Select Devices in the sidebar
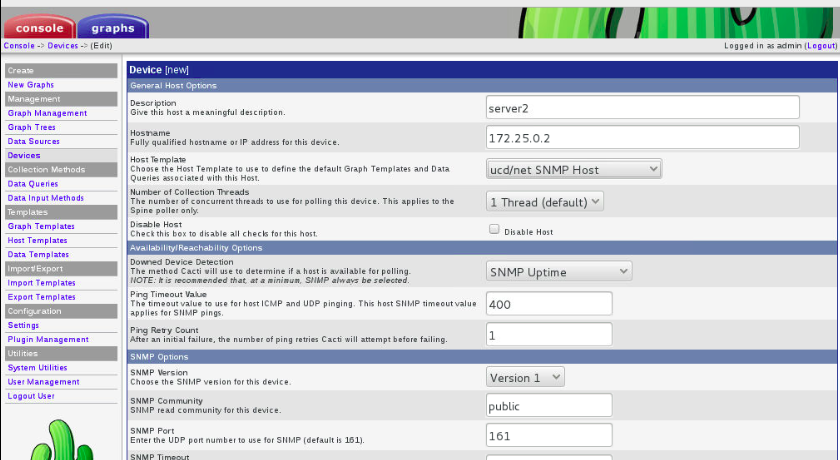Screen dimensions: 840x460 pos(24,155)
